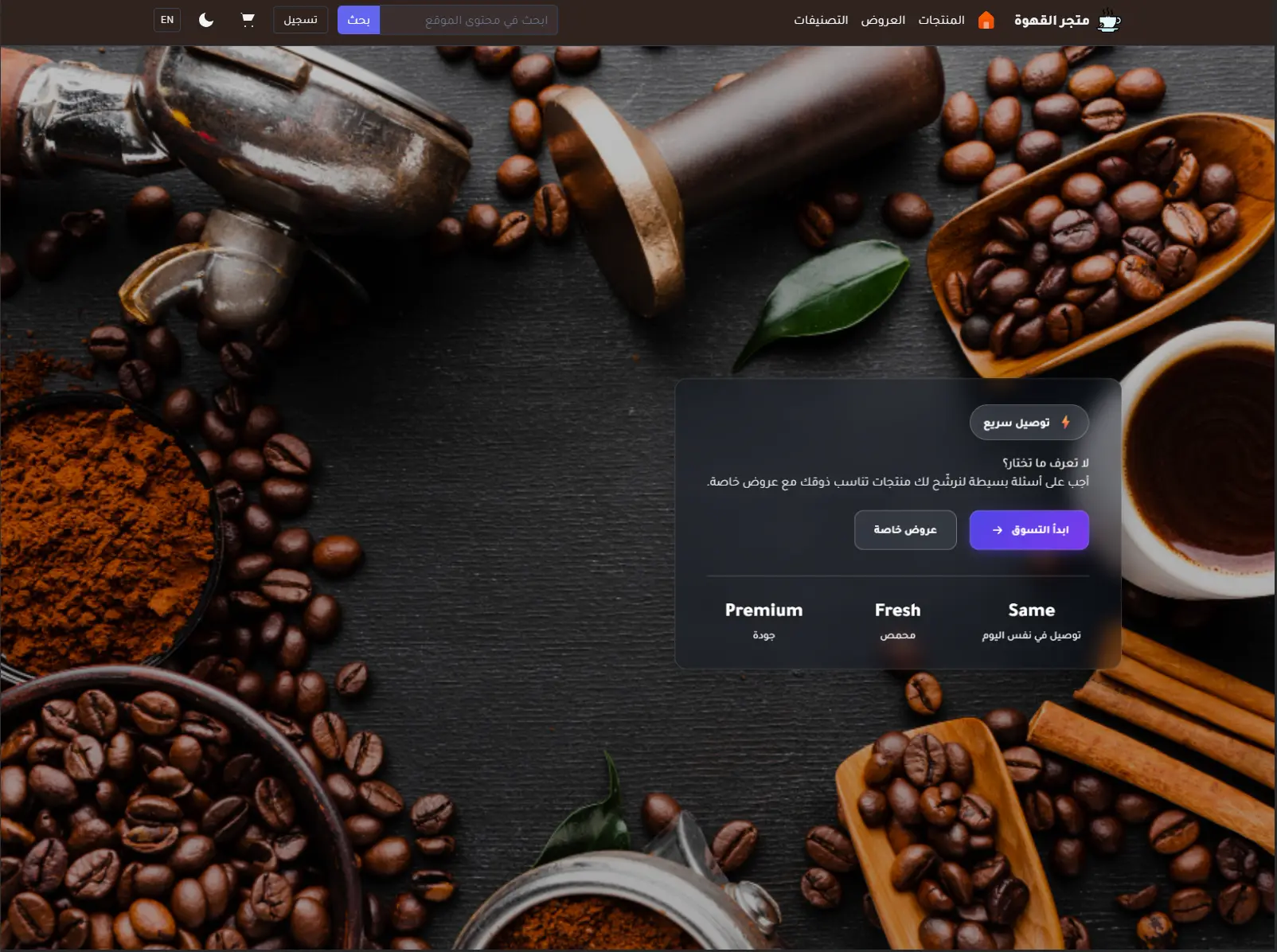Open the shopping cart icon
Screen dimensions: 1277x952
coord(248,19)
